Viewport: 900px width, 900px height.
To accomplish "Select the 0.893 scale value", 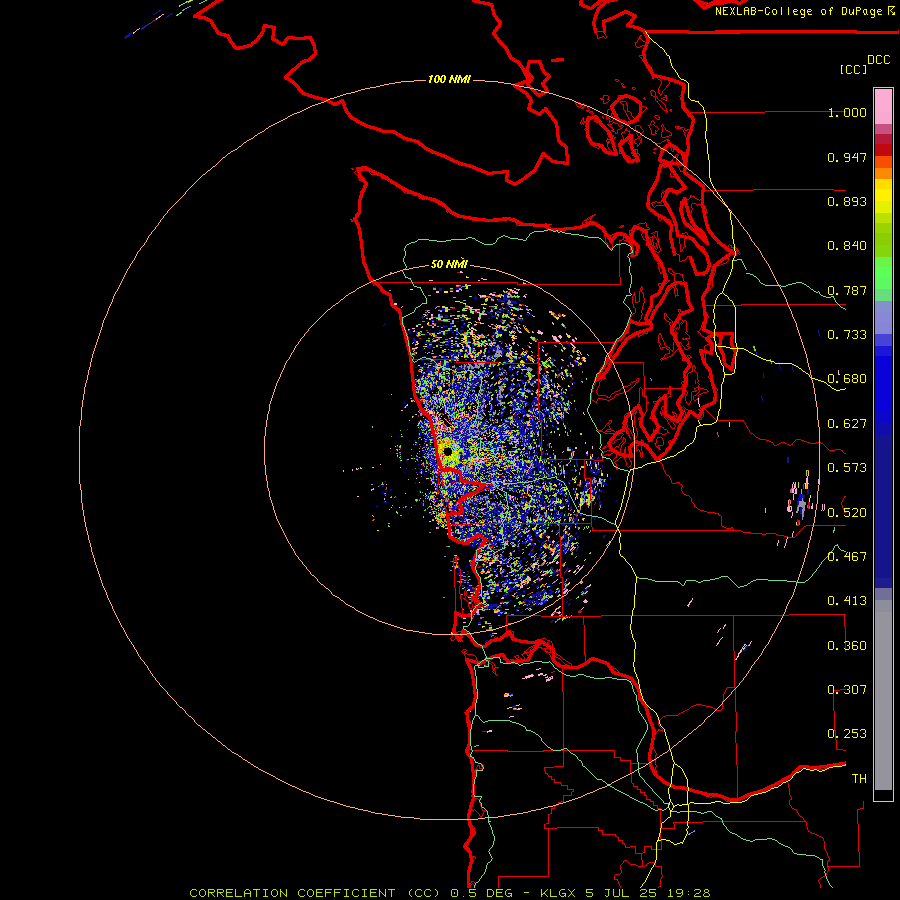I will (847, 201).
